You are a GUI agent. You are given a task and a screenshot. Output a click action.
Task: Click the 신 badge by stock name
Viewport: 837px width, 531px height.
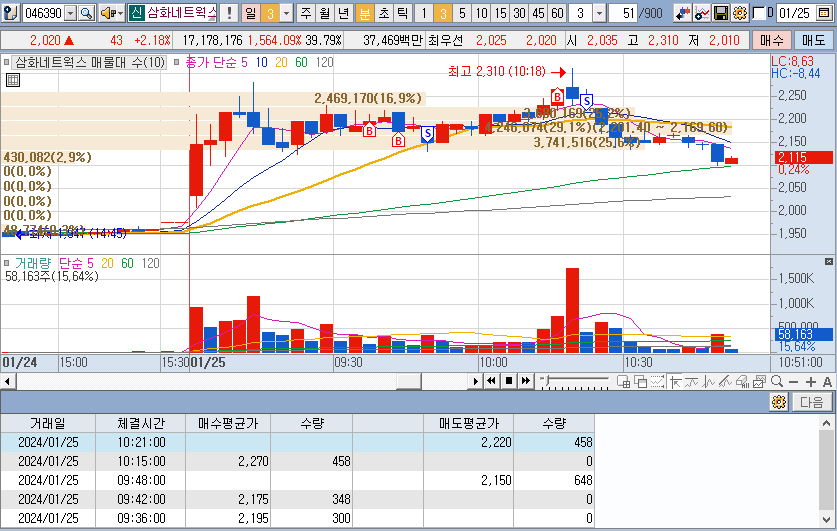point(136,13)
